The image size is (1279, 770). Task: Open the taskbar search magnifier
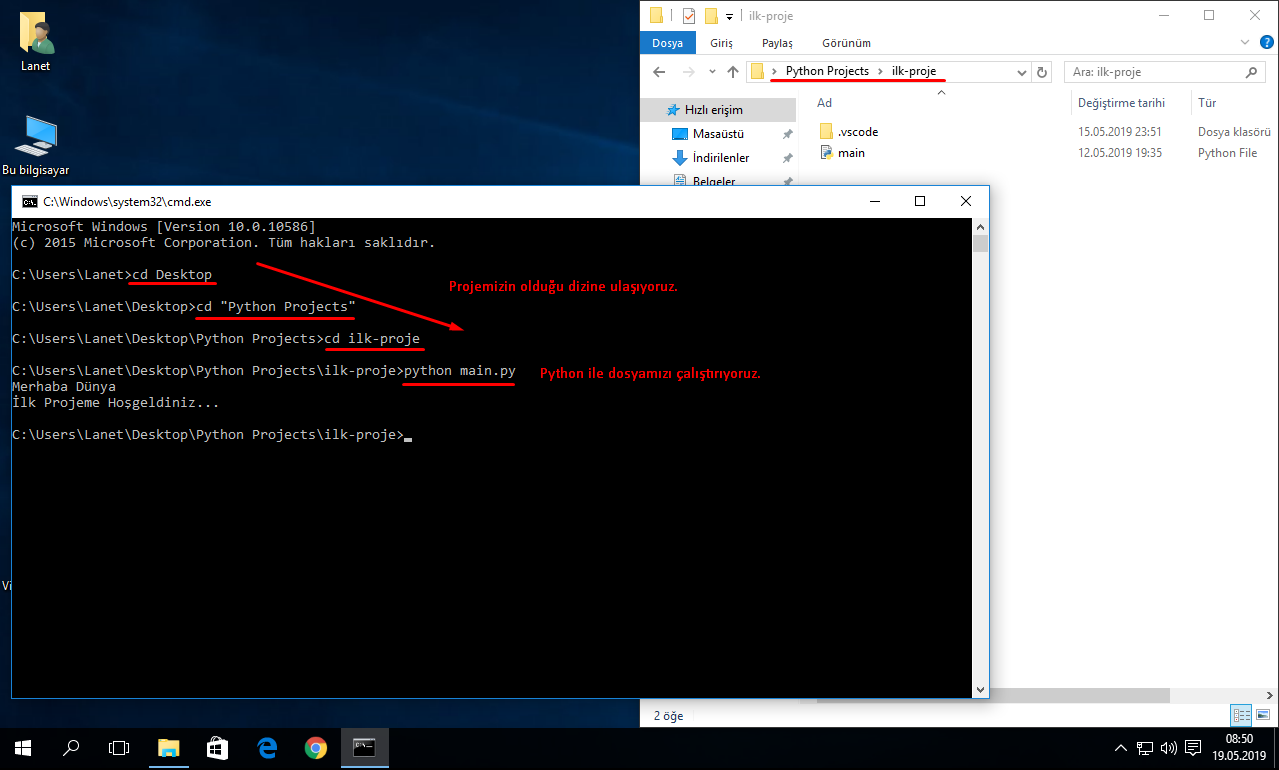[x=71, y=748]
